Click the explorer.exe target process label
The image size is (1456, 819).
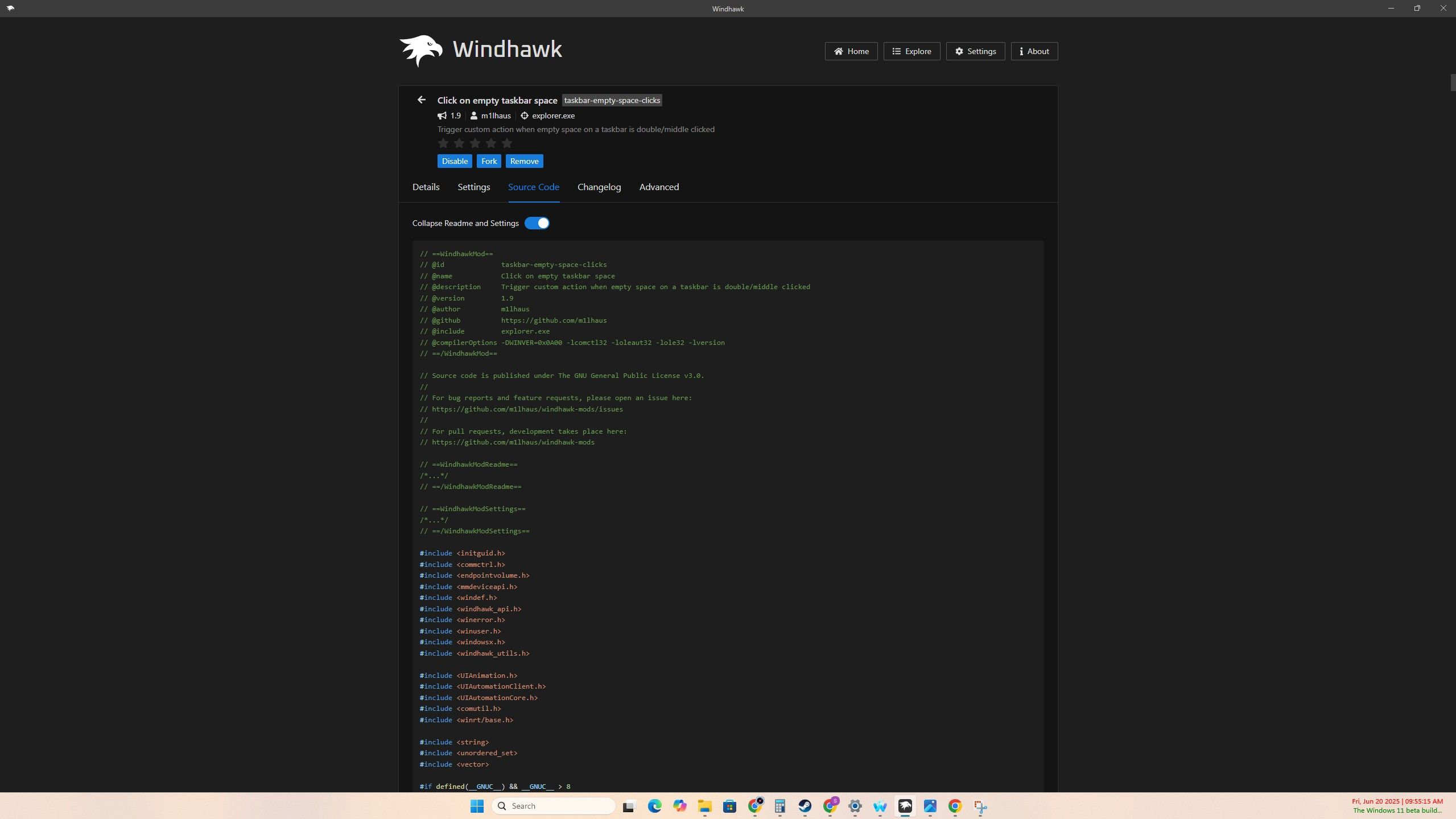click(x=553, y=116)
